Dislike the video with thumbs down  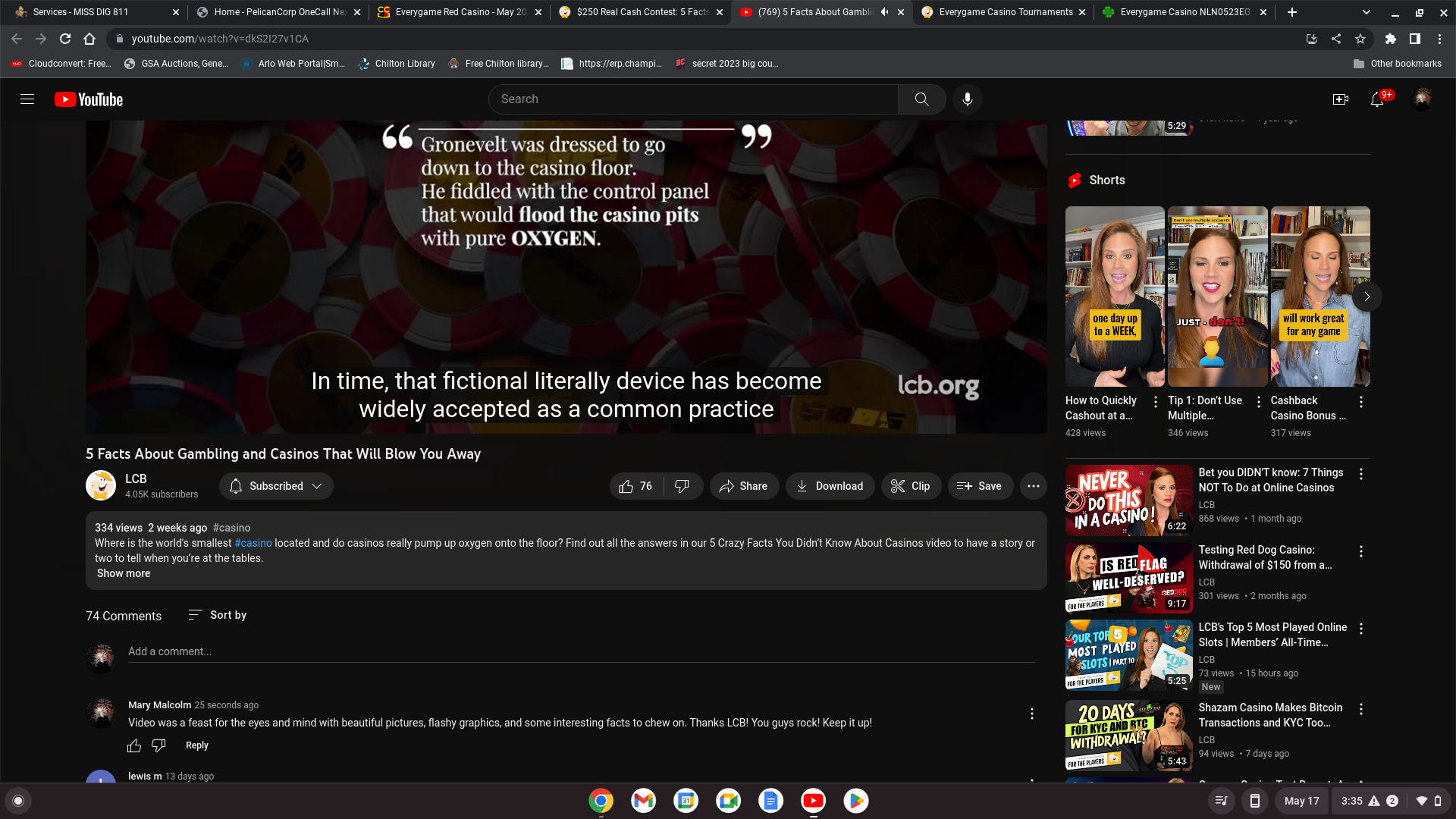pos(682,486)
